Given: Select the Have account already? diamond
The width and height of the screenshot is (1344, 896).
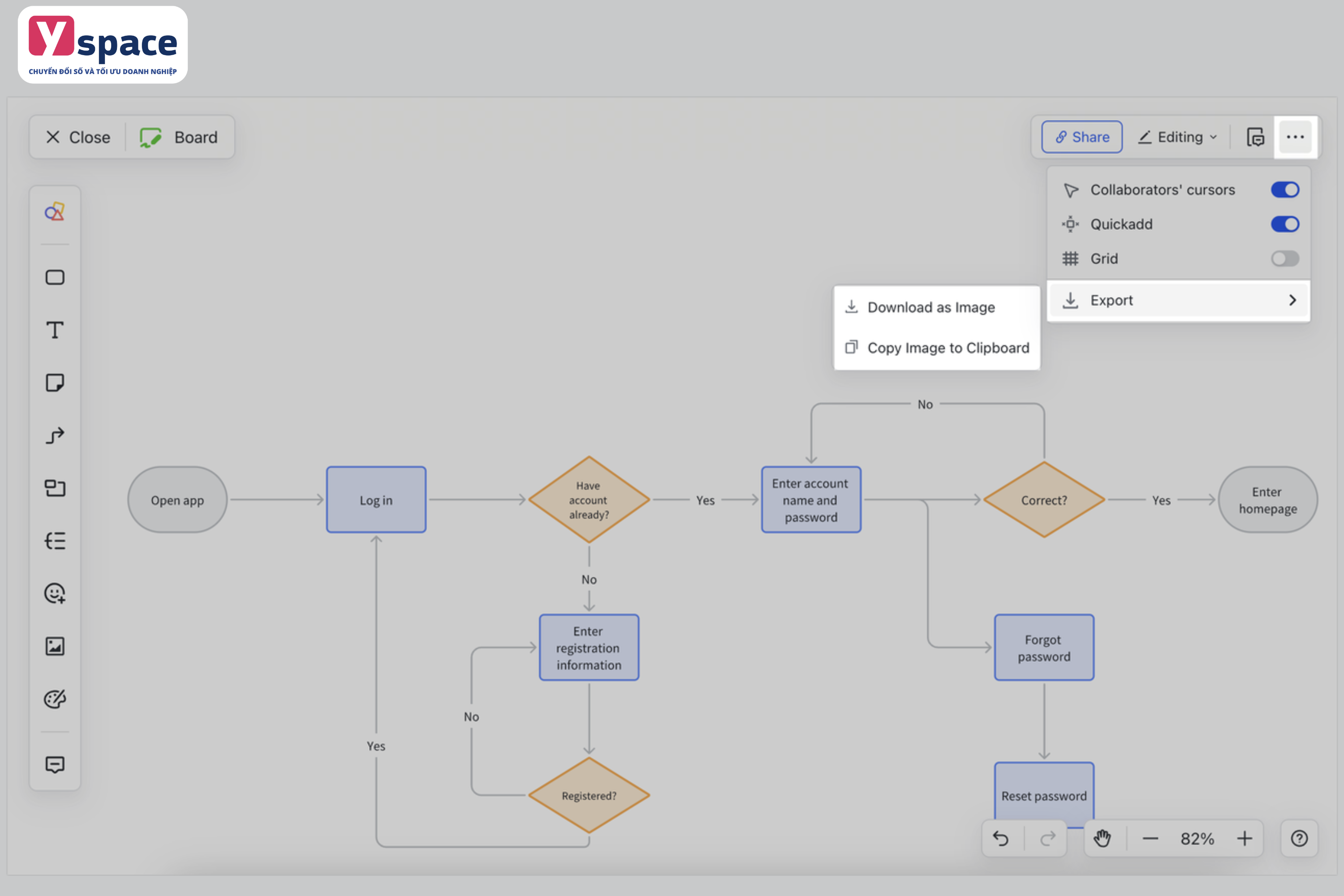Looking at the screenshot, I should click(x=589, y=500).
